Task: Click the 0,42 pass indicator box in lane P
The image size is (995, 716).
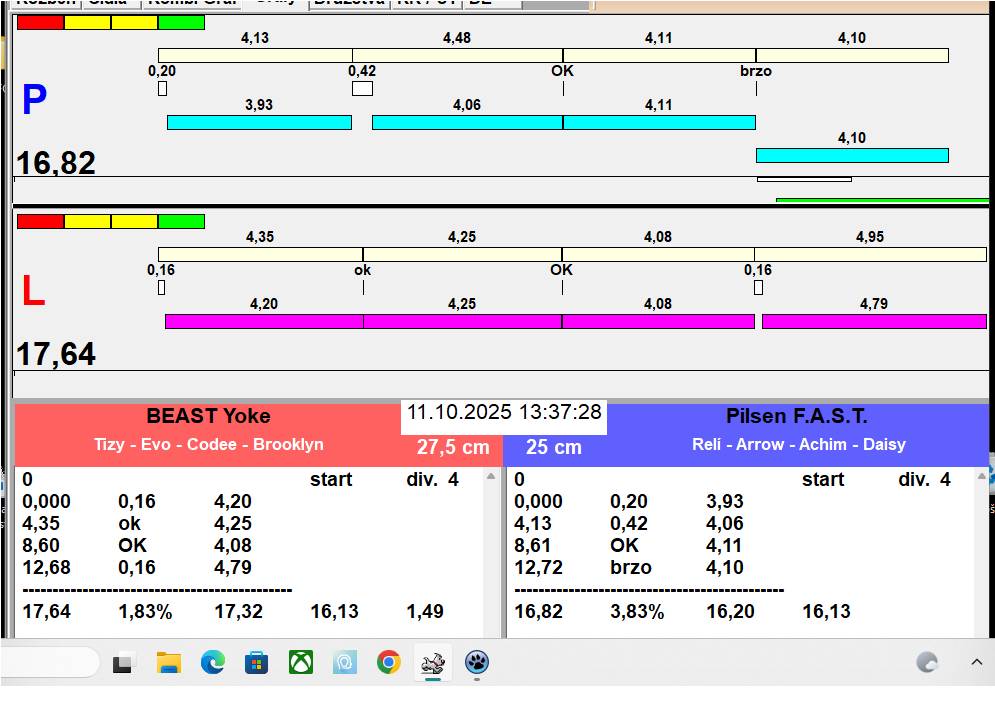Action: point(362,88)
